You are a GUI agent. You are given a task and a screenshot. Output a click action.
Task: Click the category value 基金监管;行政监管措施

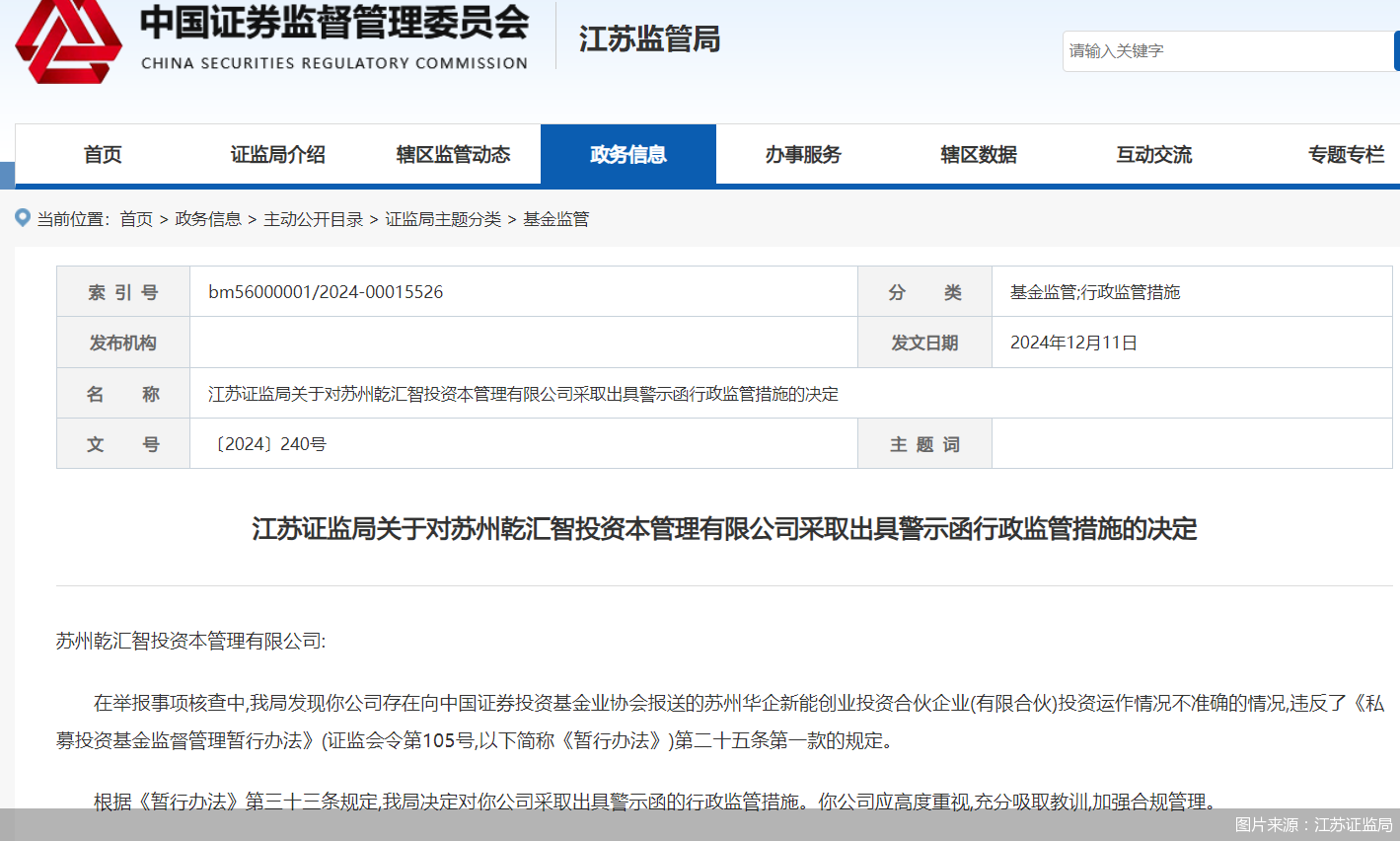(x=1095, y=292)
